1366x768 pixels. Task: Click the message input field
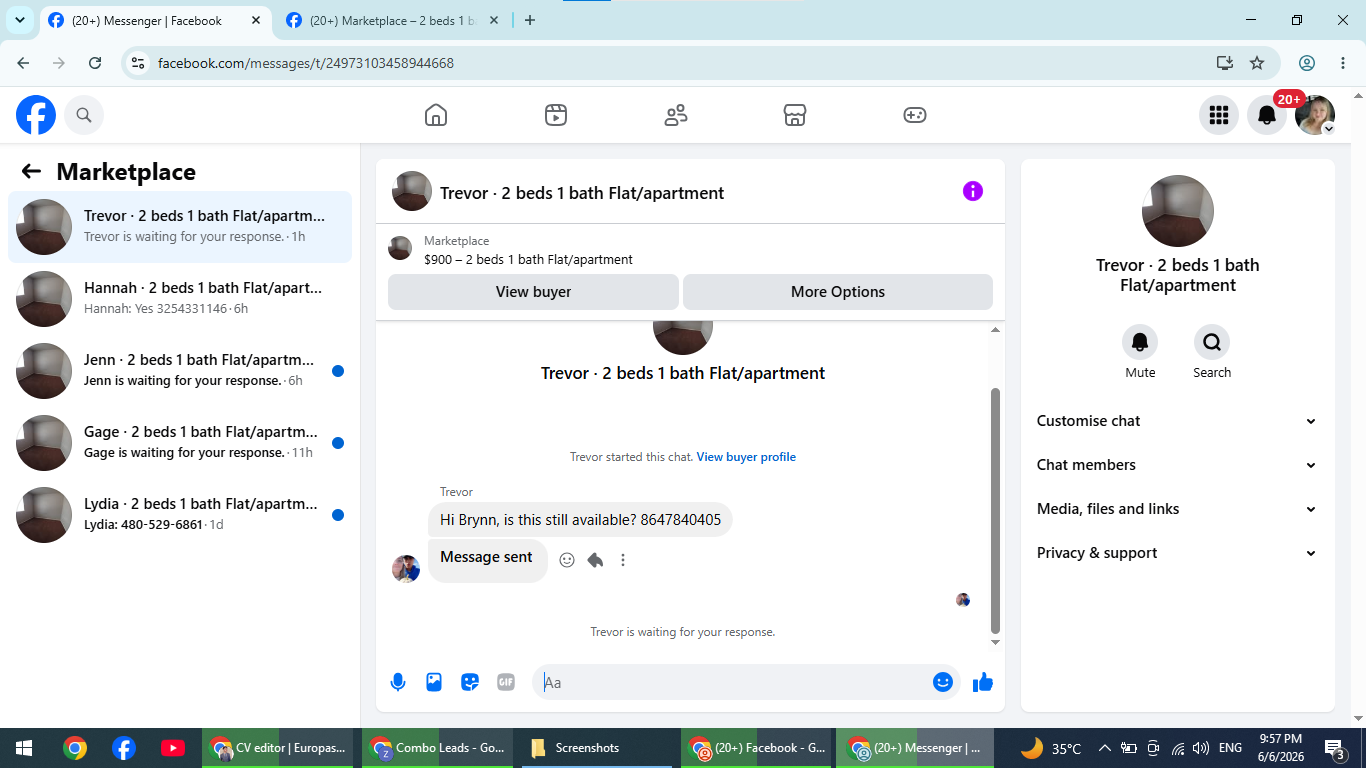(735, 682)
